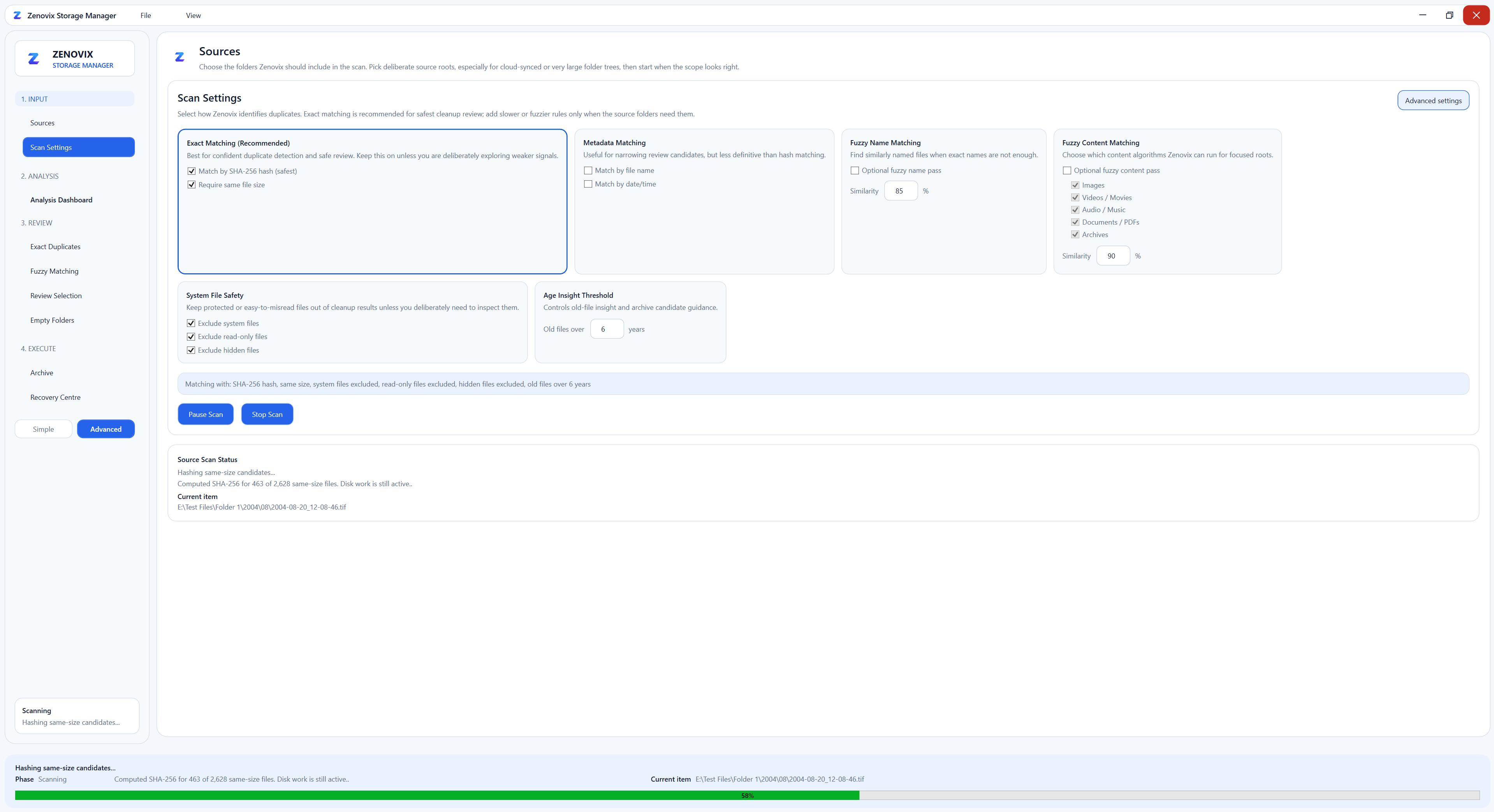Toggle Archives content type checkbox

1075,235
